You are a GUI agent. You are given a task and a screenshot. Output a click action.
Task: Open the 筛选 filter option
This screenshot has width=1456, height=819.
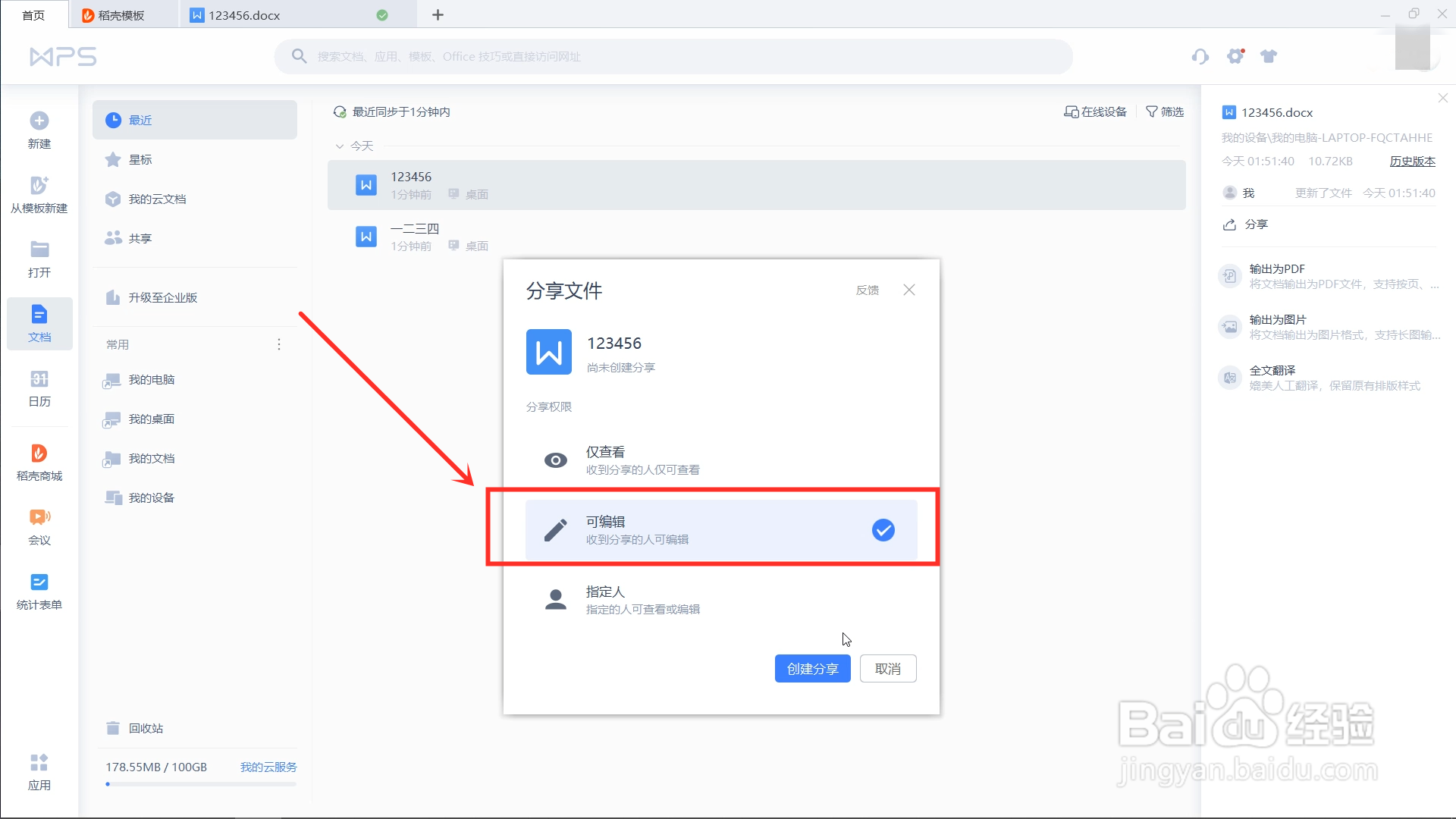click(1165, 111)
